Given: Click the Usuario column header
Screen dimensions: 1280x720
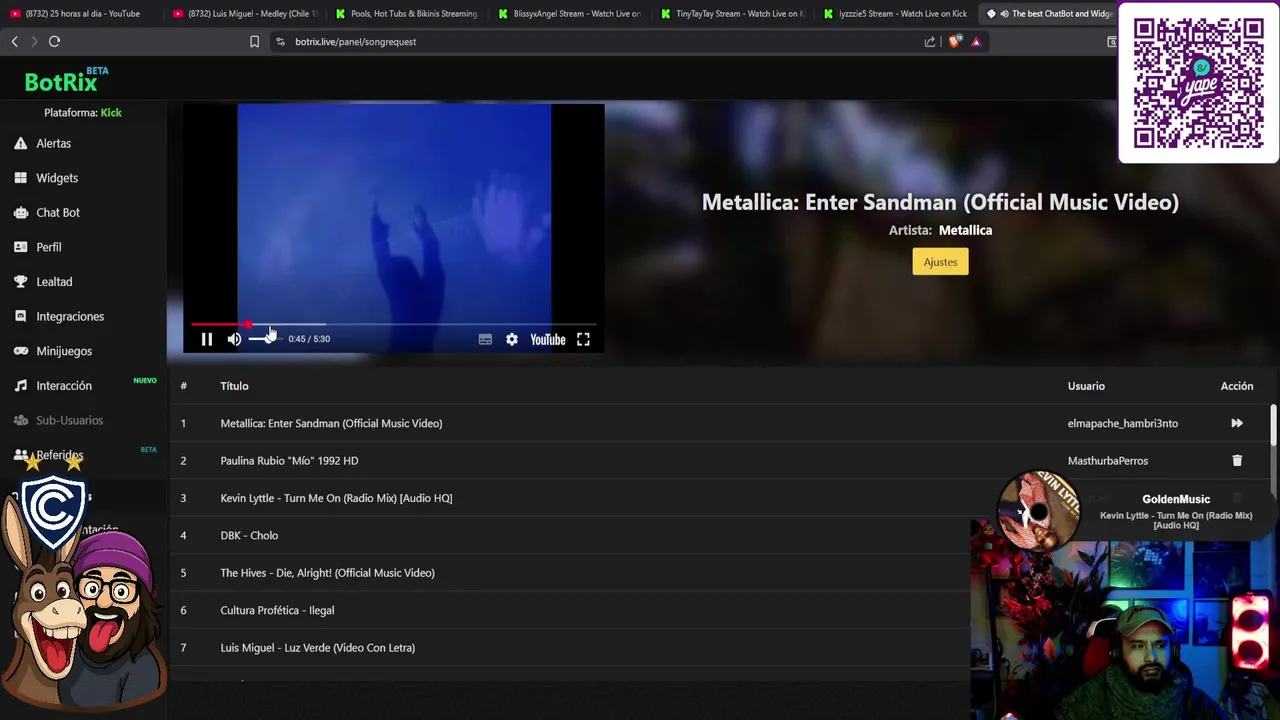Looking at the screenshot, I should pos(1086,386).
